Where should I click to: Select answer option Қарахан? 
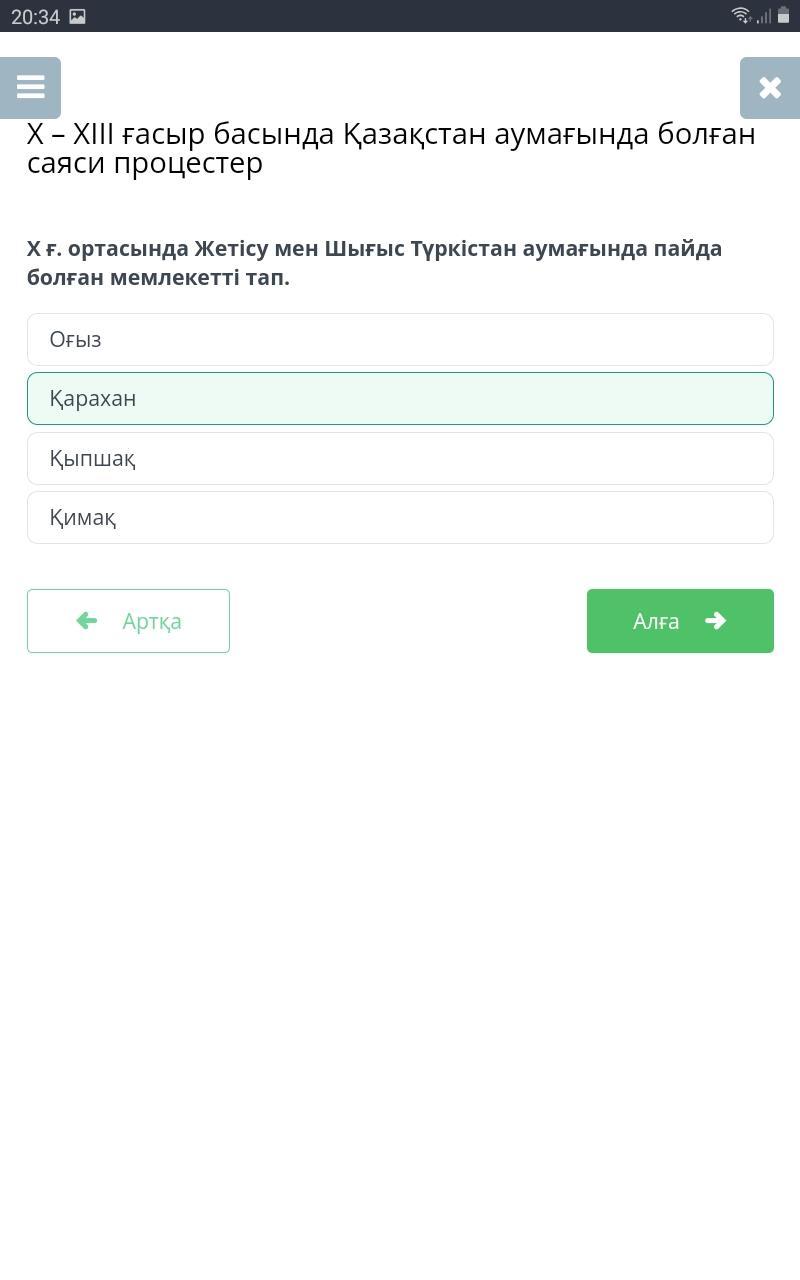coord(400,398)
